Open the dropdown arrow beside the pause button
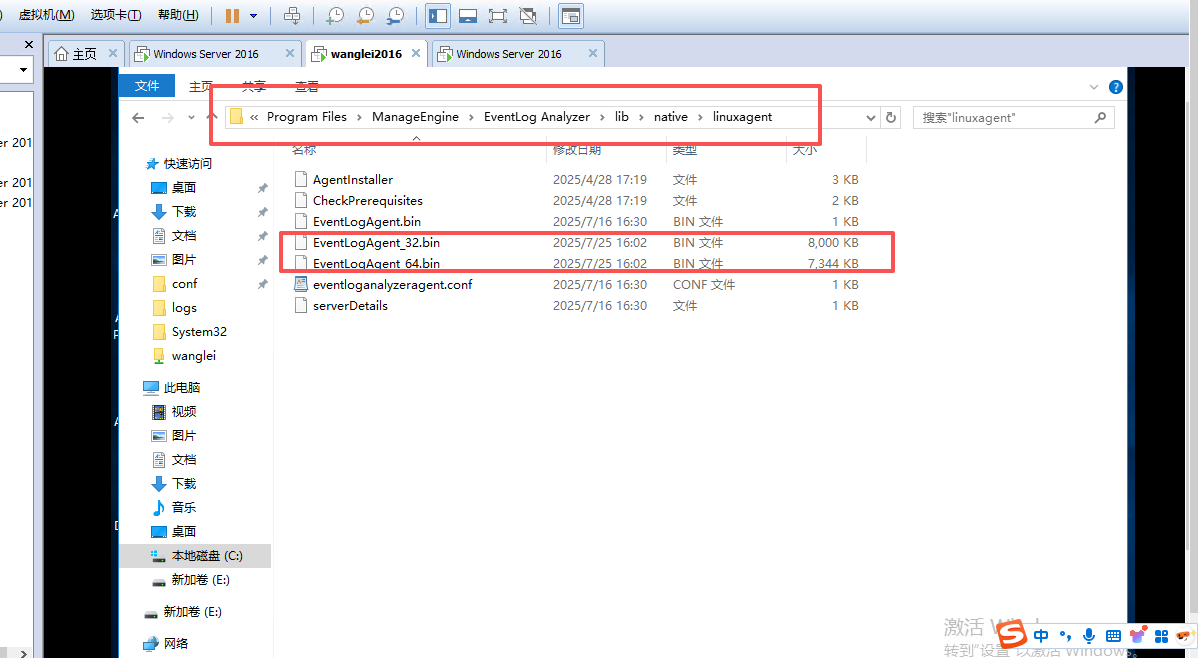This screenshot has width=1198, height=658. [x=254, y=16]
